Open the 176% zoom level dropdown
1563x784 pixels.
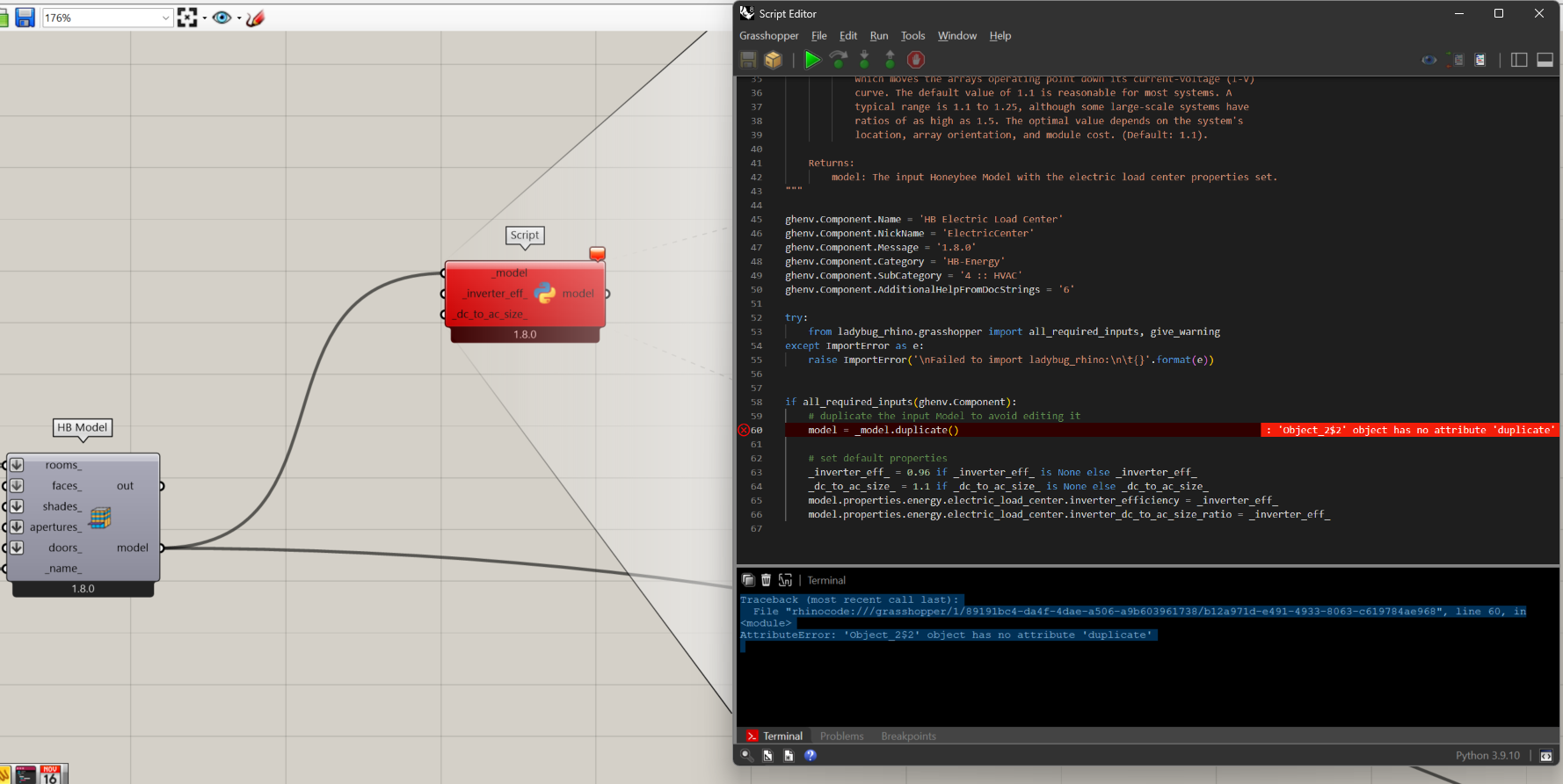pyautogui.click(x=165, y=18)
